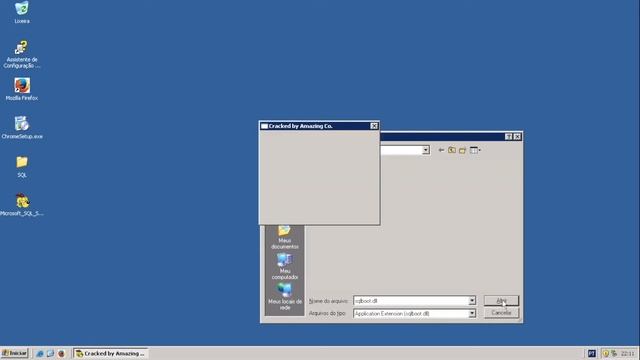Go back using the file dialog arrow
The height and width of the screenshot is (360, 640).
pyautogui.click(x=441, y=150)
